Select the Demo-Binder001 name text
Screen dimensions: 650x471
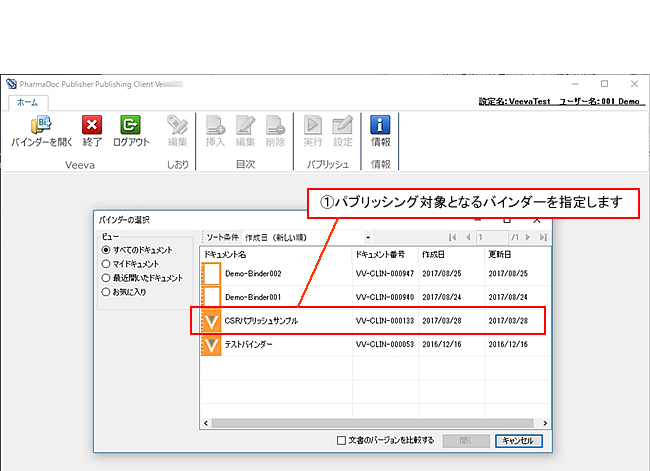[253, 297]
